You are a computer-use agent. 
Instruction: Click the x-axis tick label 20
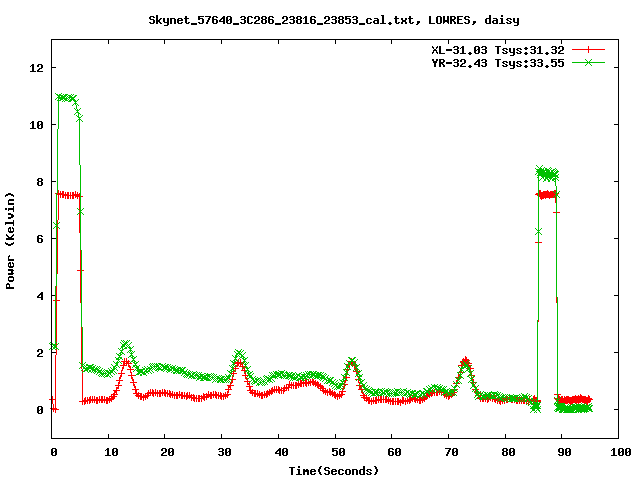pyautogui.click(x=167, y=452)
